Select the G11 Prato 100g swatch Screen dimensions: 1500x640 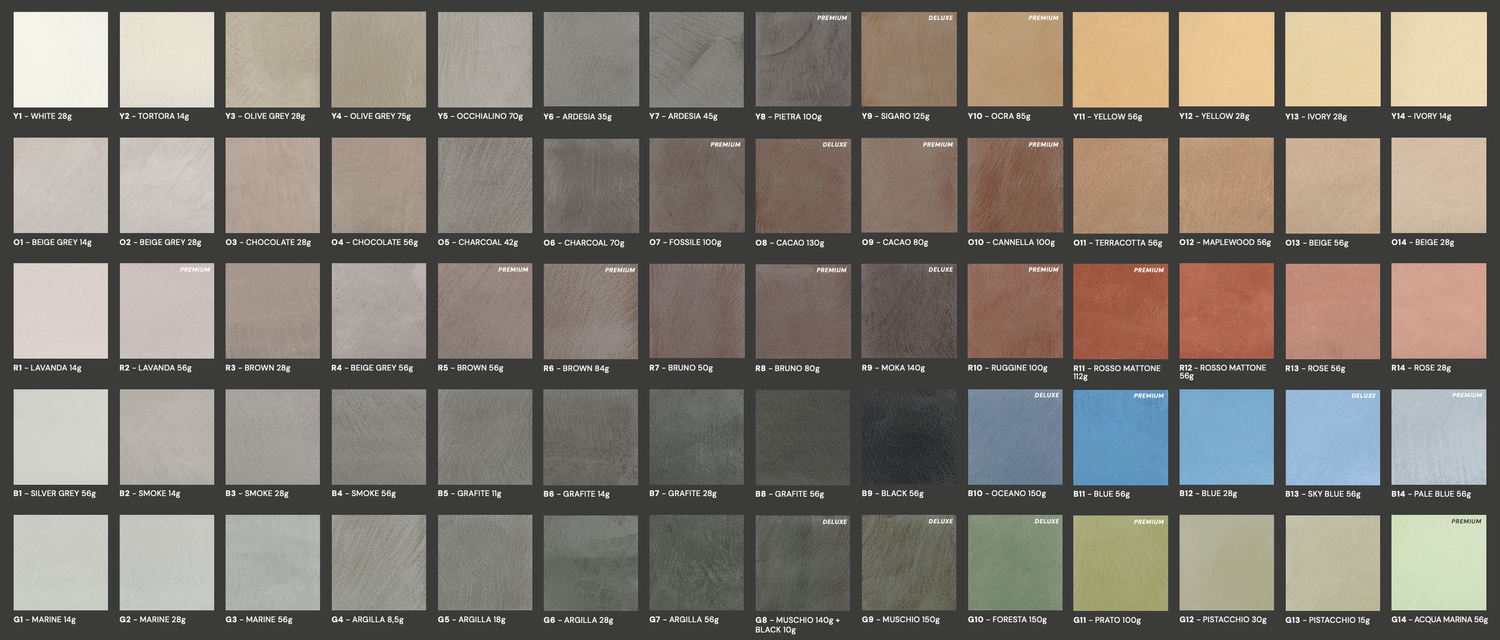pyautogui.click(x=1120, y=562)
